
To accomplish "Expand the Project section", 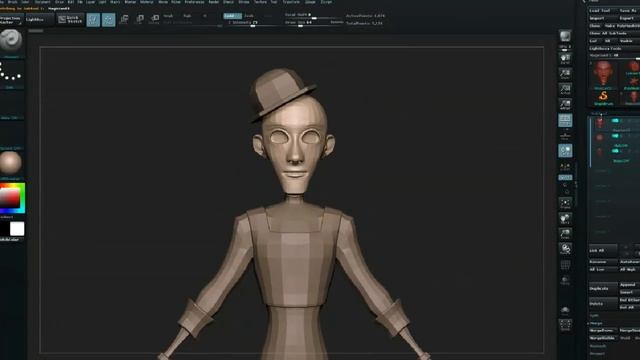I will 597,353.
